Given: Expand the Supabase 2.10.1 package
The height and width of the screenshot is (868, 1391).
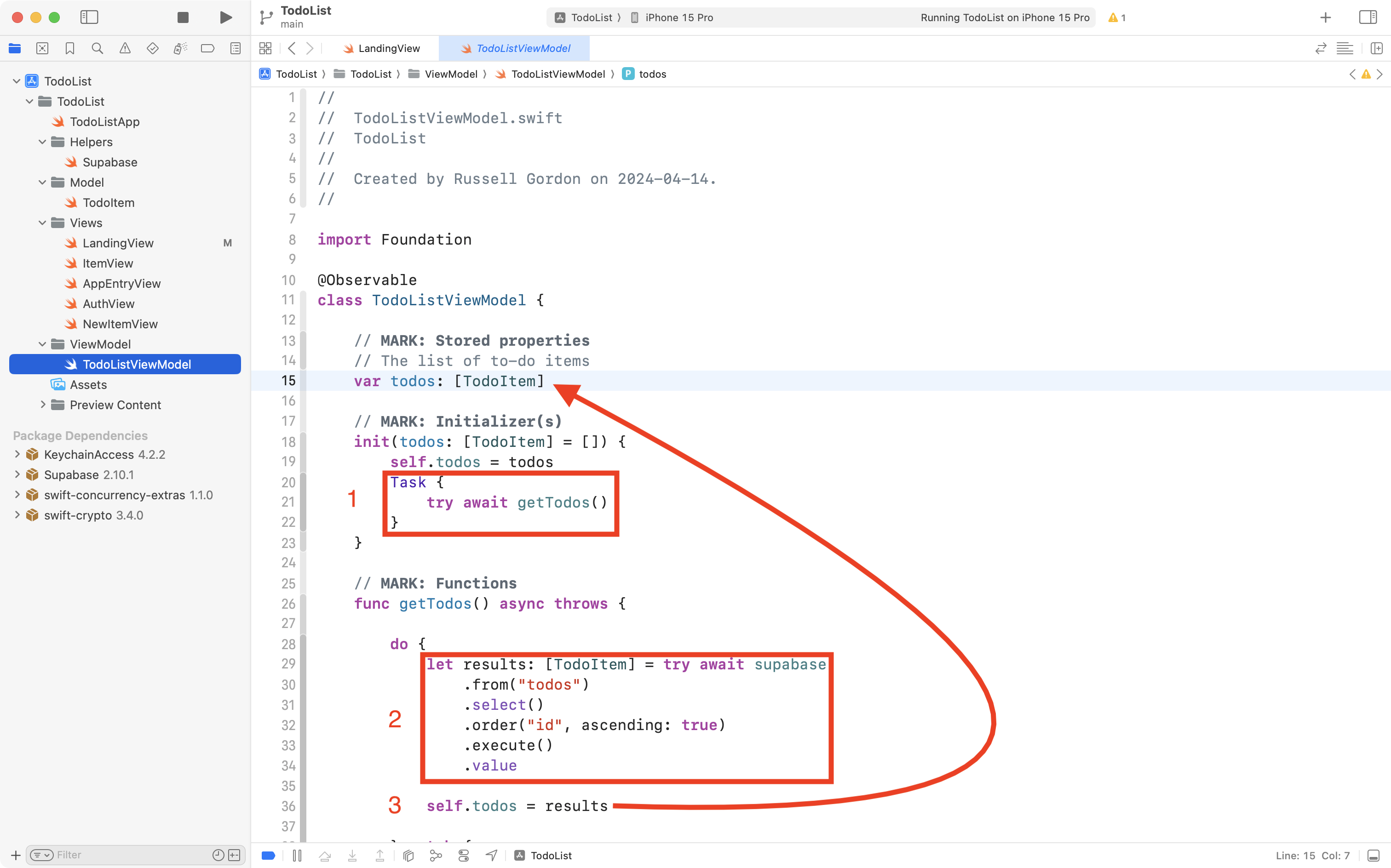Looking at the screenshot, I should tap(17, 474).
